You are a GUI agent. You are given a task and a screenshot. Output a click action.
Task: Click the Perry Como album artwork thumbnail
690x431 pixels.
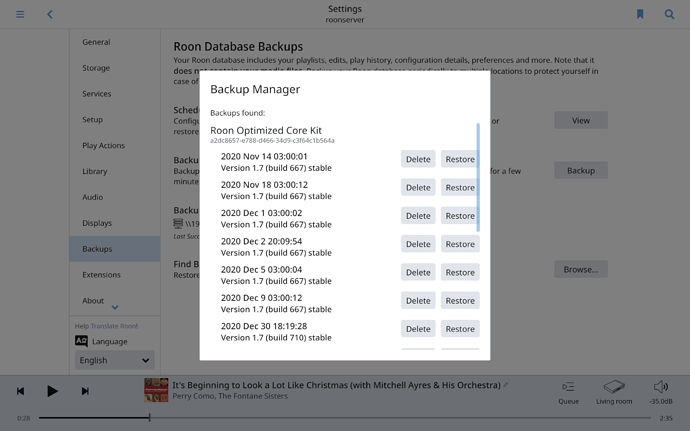(156, 390)
